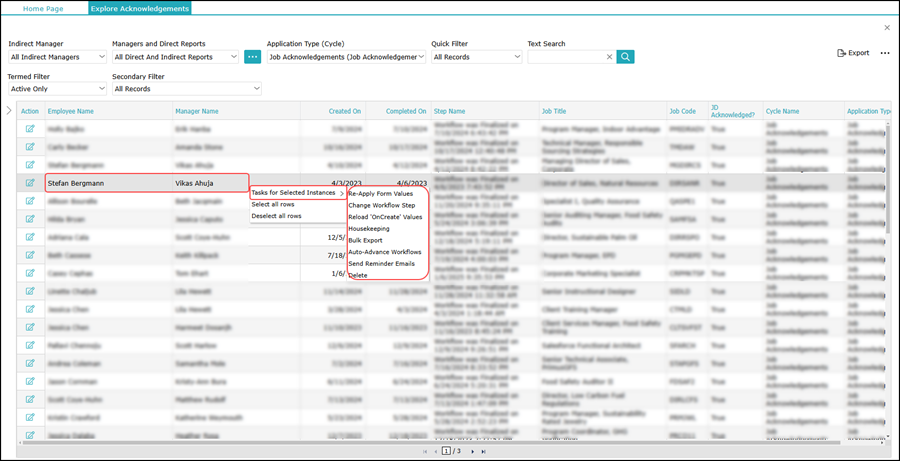Expand the left side panel arrow
The height and width of the screenshot is (462, 900).
(9, 111)
